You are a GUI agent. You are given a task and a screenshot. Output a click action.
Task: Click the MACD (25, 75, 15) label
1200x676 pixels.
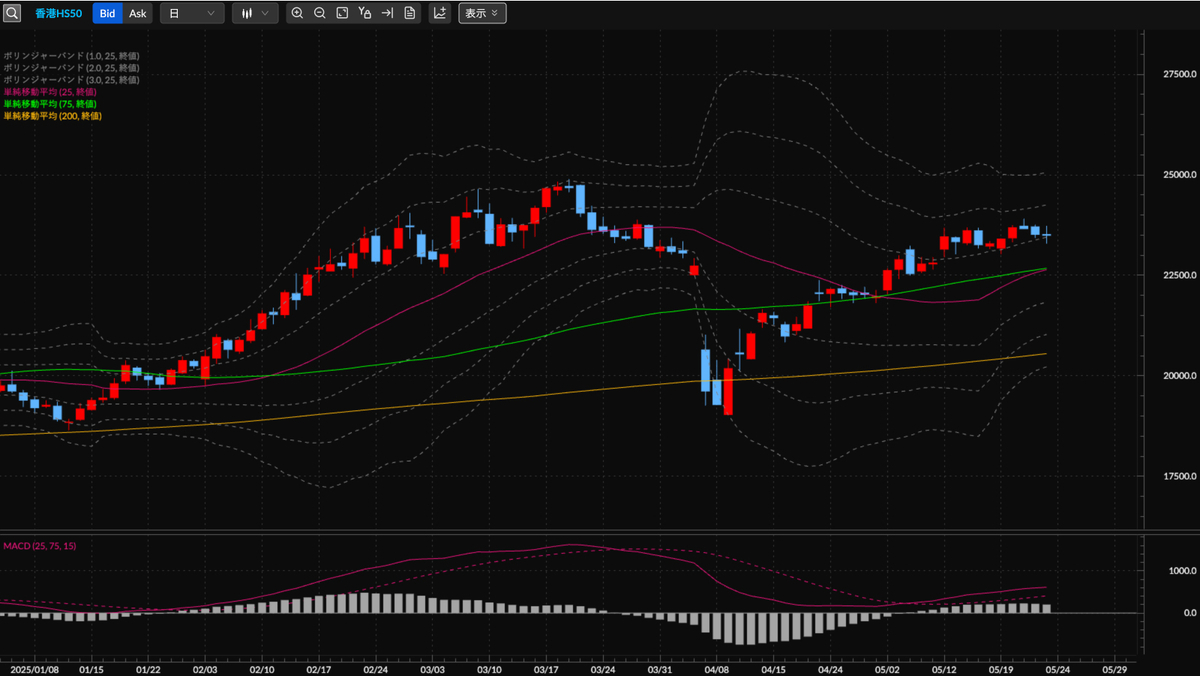coord(41,546)
